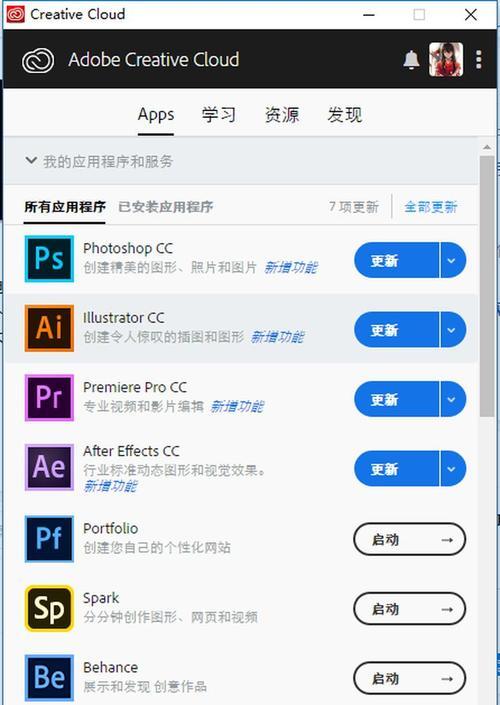Open notifications bell icon
The image size is (500, 705).
tap(411, 60)
